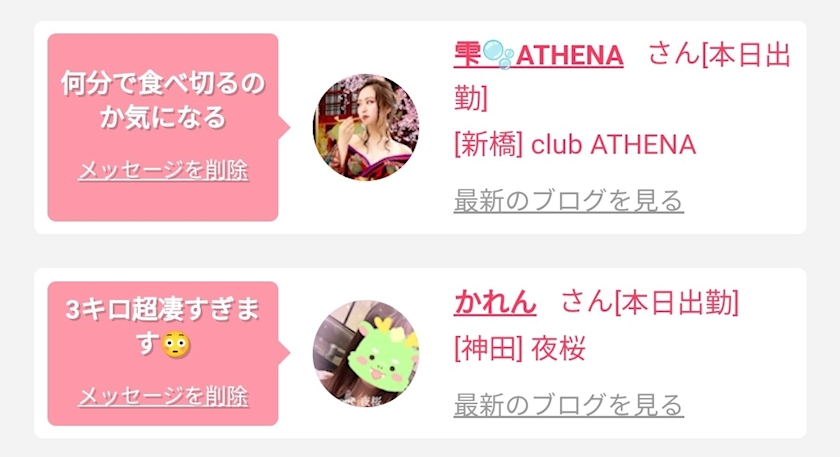Viewport: 840px width, 457px height.
Task: Click 本日出勤 status beside かれん
Action: coord(677,302)
